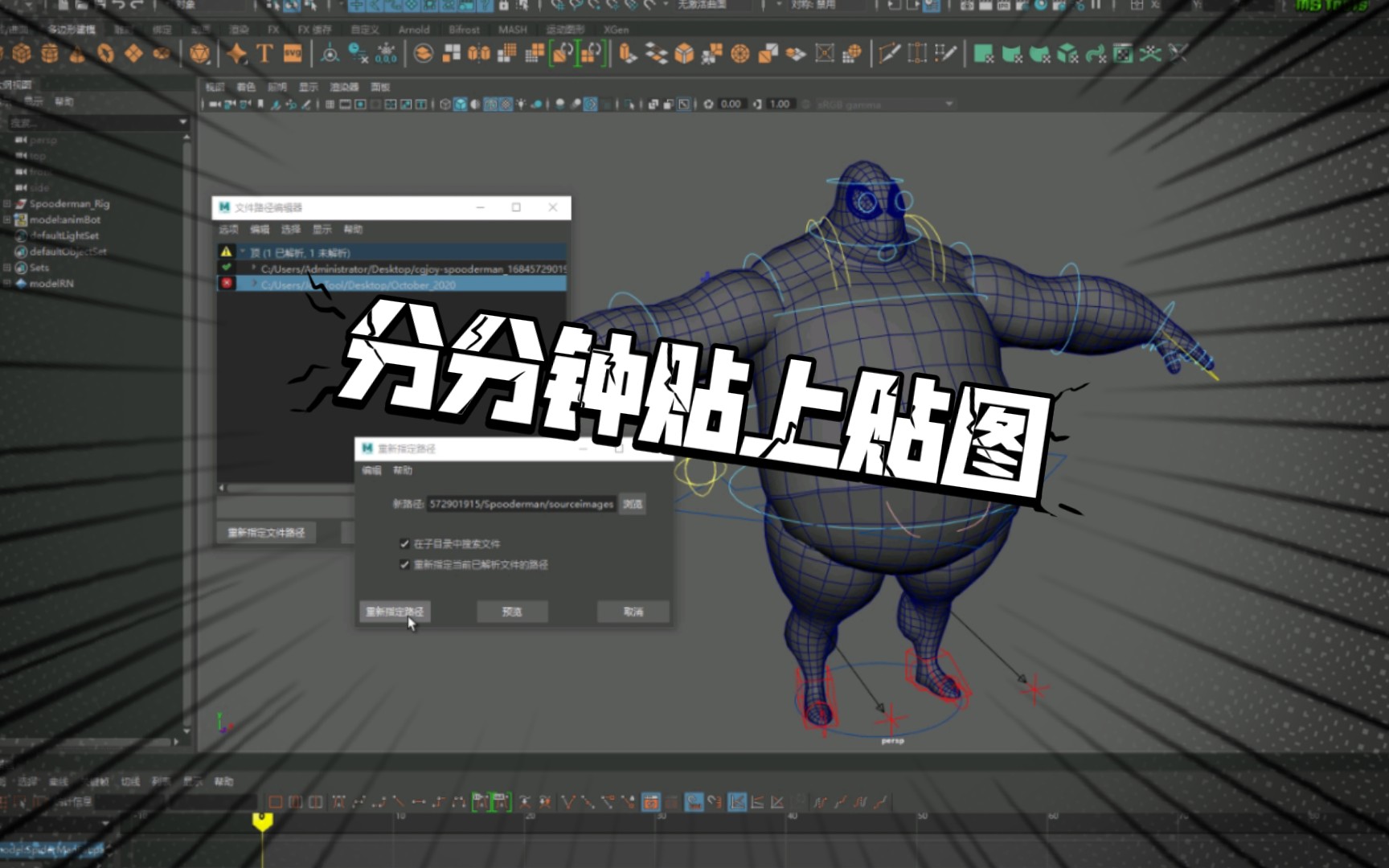Select the Insert Edge Loop tool
Image resolution: width=1389 pixels, height=868 pixels.
click(x=917, y=54)
